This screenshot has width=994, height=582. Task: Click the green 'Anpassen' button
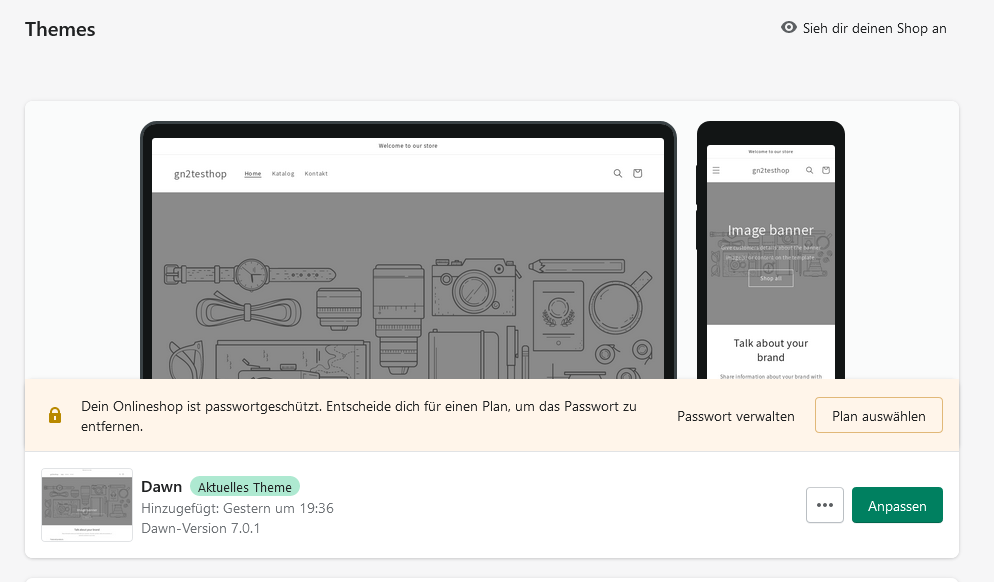click(x=897, y=505)
